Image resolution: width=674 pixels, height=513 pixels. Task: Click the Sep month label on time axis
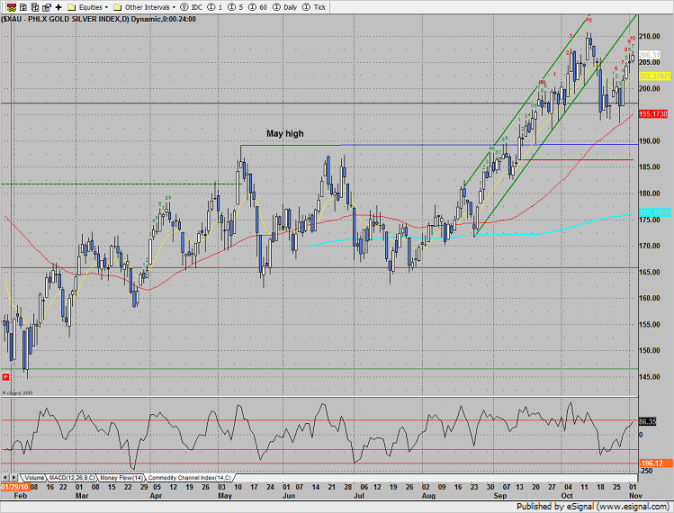coord(500,496)
